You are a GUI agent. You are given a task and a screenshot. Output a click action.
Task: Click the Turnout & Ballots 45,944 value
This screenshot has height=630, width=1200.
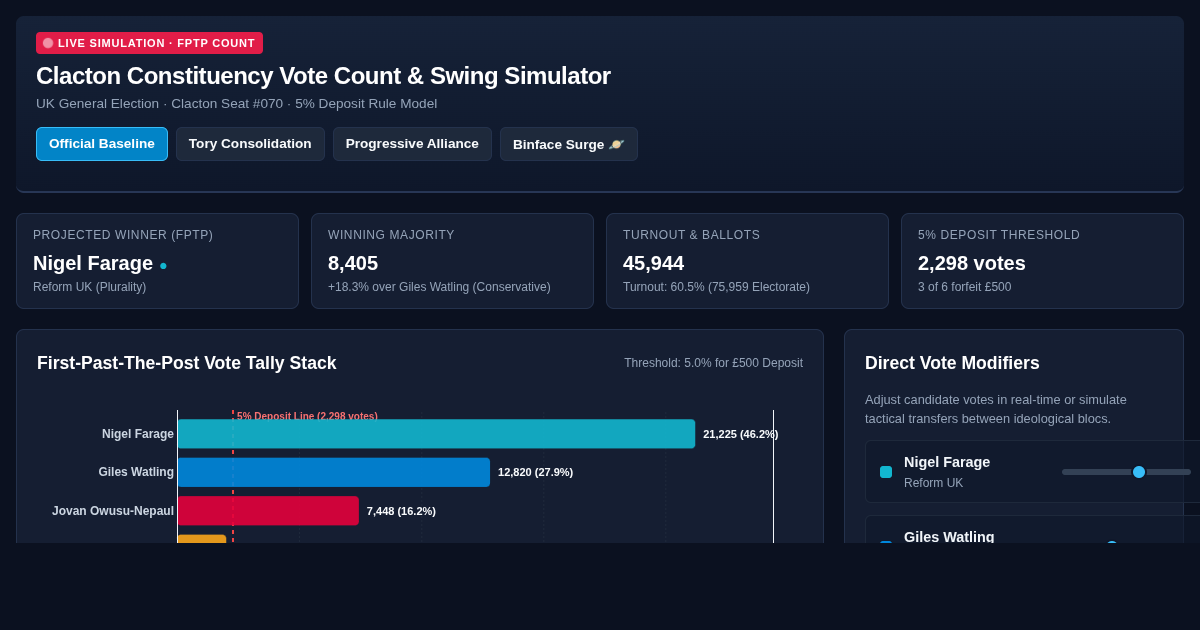point(654,263)
